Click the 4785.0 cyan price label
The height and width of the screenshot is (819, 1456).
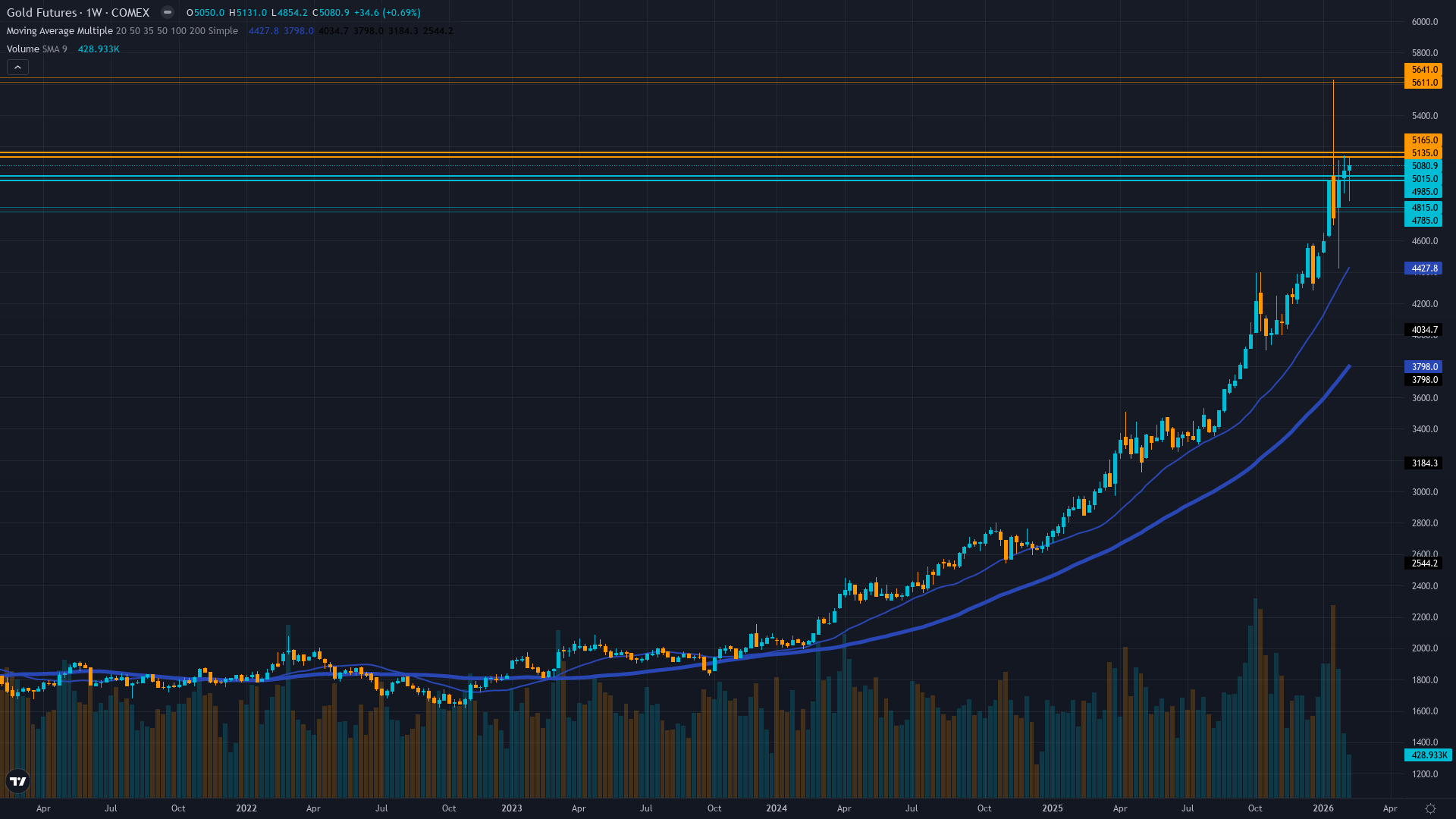click(1423, 221)
